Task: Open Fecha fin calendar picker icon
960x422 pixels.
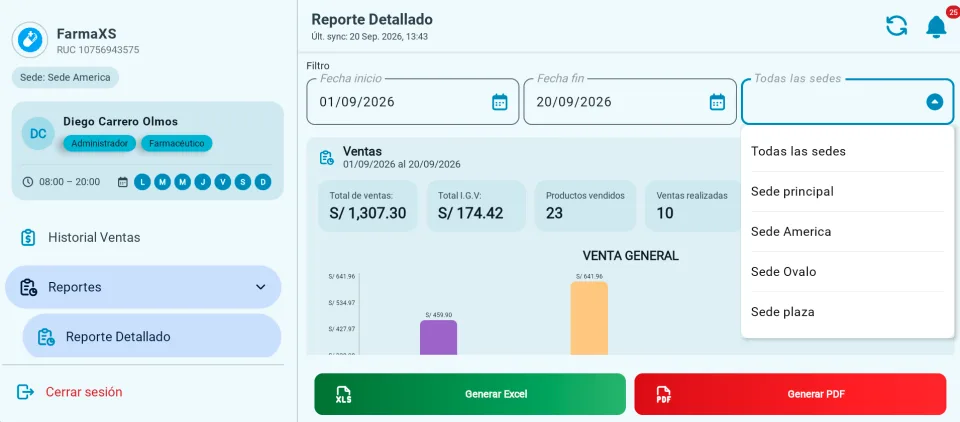Action: [x=717, y=102]
